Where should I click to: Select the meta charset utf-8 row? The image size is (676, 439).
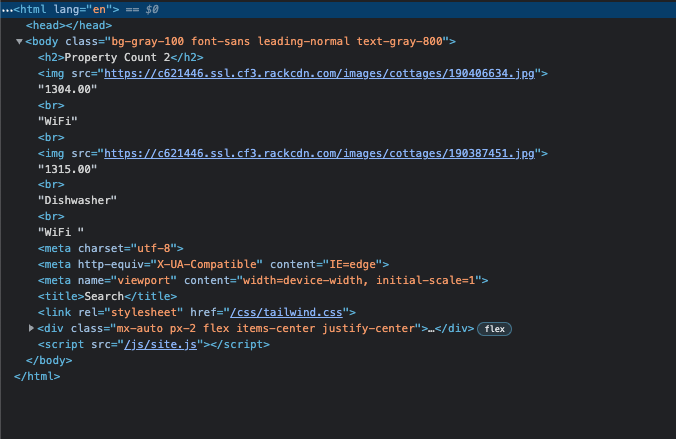(338, 248)
